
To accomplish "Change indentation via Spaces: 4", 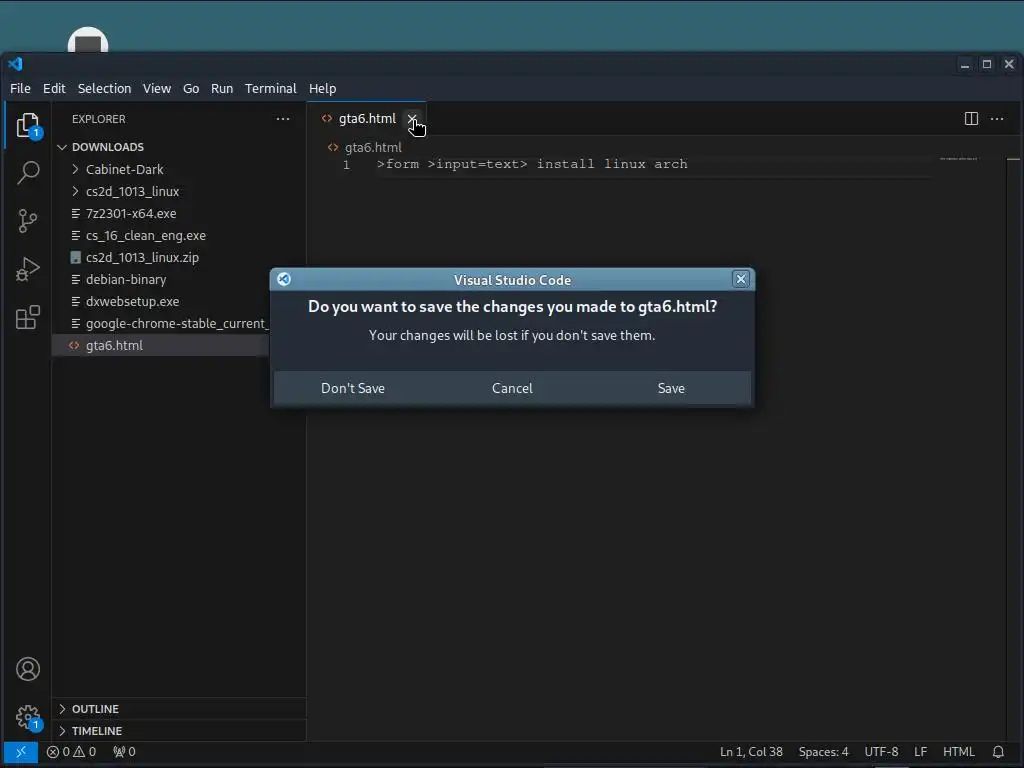I will (824, 752).
